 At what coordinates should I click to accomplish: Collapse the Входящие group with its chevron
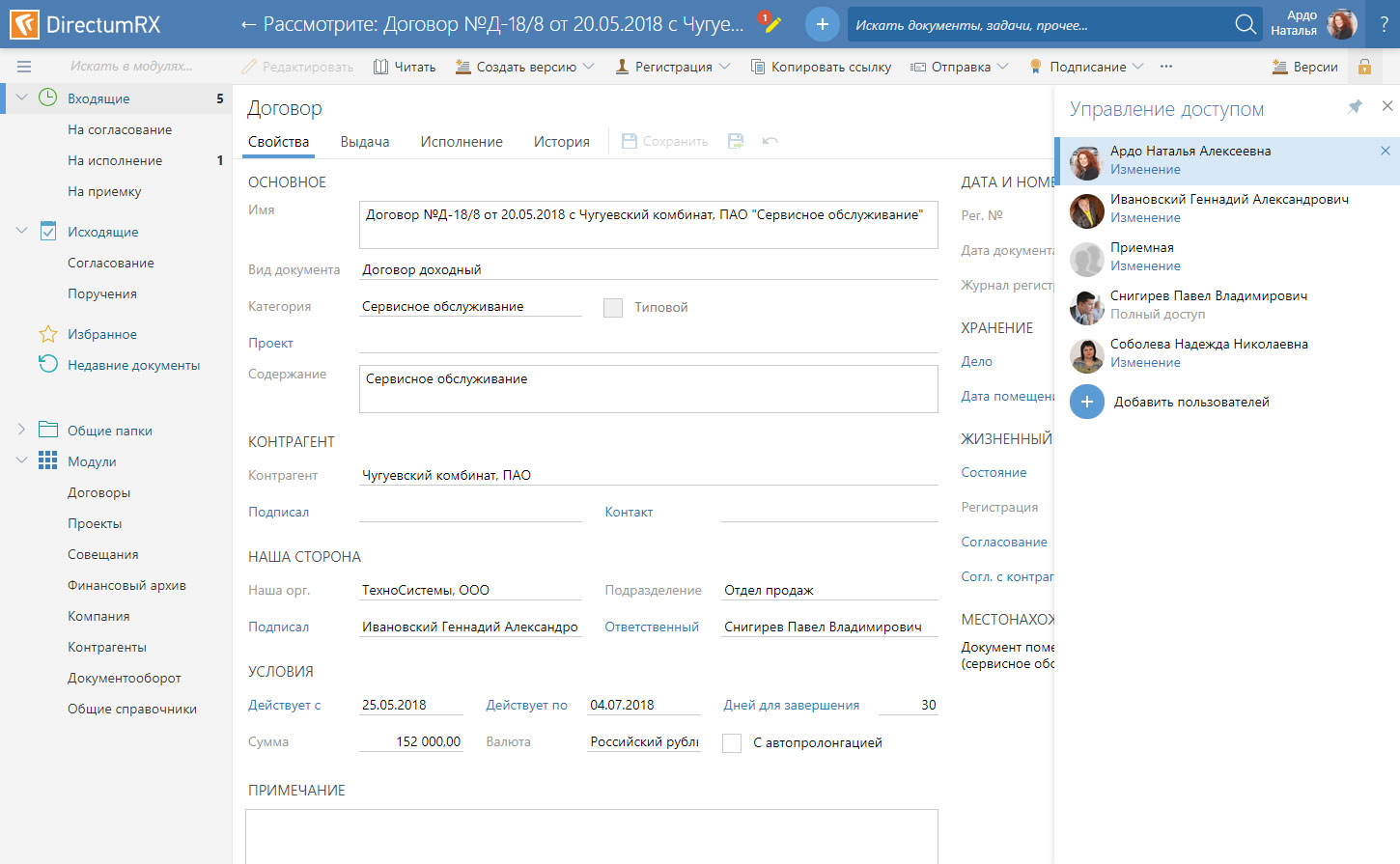(21, 98)
